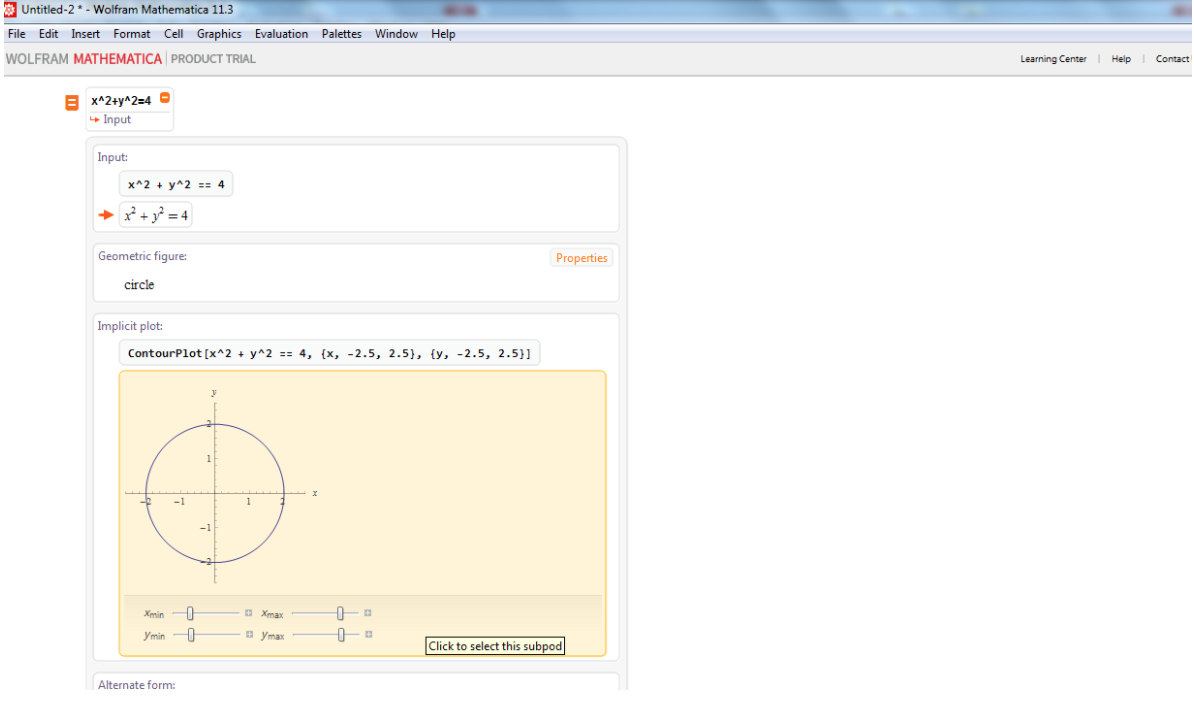Viewport: 1194px width, 722px height.
Task: Open the Help menu in the menu bar
Action: click(x=443, y=34)
